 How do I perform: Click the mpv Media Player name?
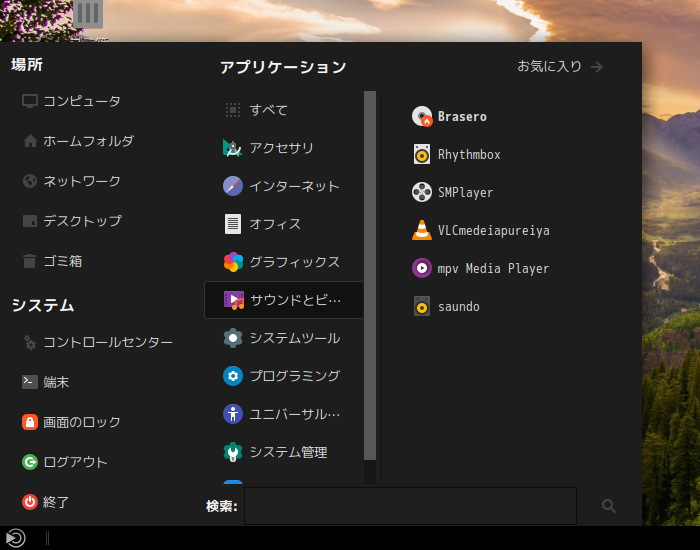(493, 268)
